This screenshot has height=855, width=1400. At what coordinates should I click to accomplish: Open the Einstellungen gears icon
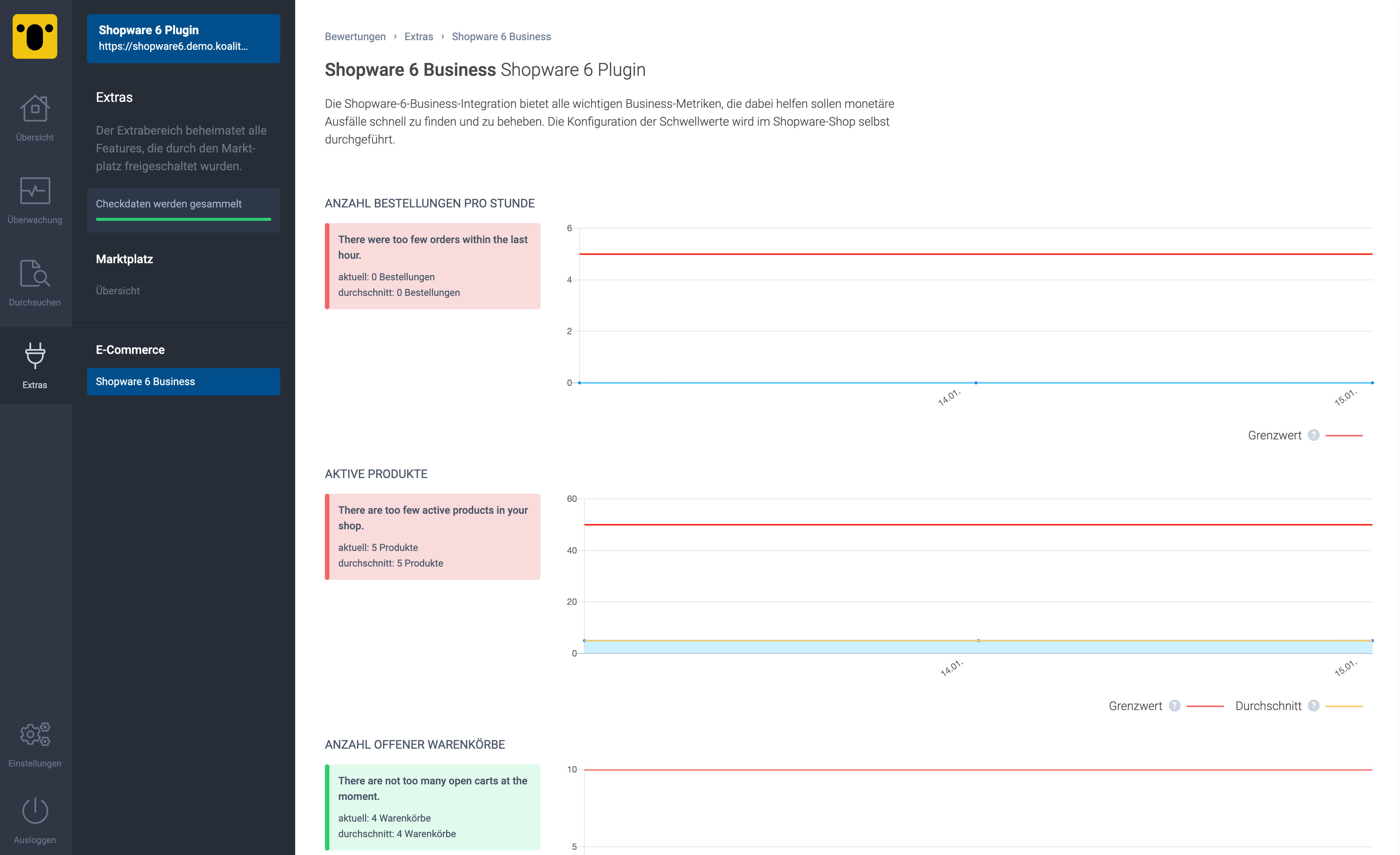(35, 734)
